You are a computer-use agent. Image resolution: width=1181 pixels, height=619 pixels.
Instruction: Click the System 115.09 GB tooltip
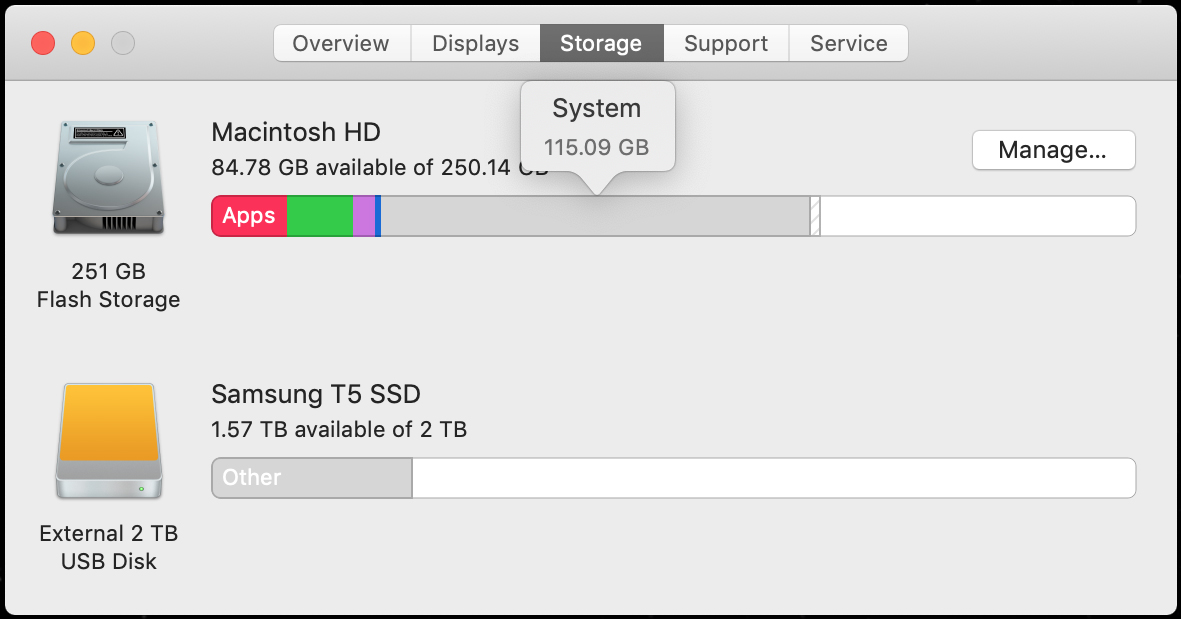coord(597,127)
